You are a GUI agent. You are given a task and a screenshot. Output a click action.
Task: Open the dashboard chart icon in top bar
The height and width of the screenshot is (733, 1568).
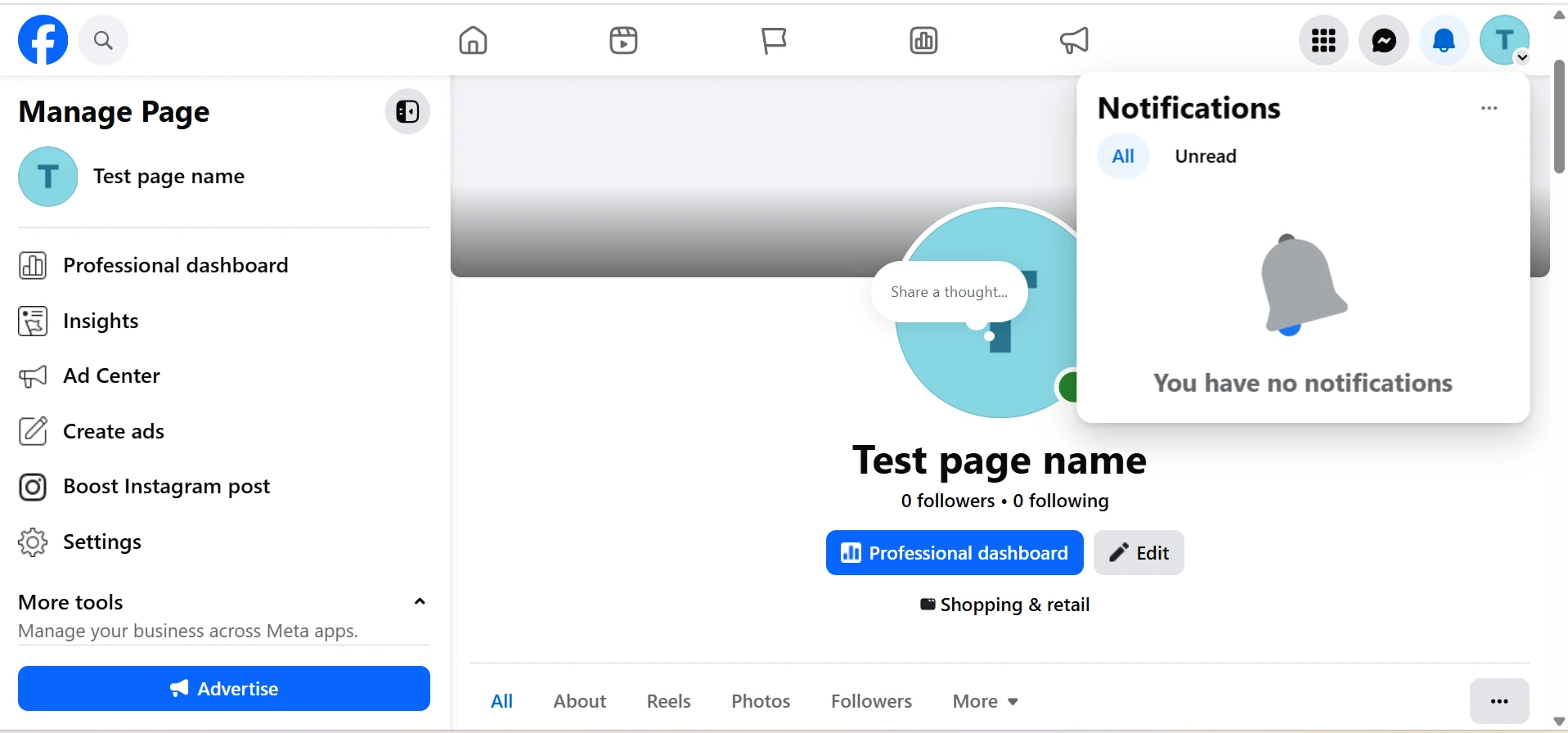click(x=923, y=40)
